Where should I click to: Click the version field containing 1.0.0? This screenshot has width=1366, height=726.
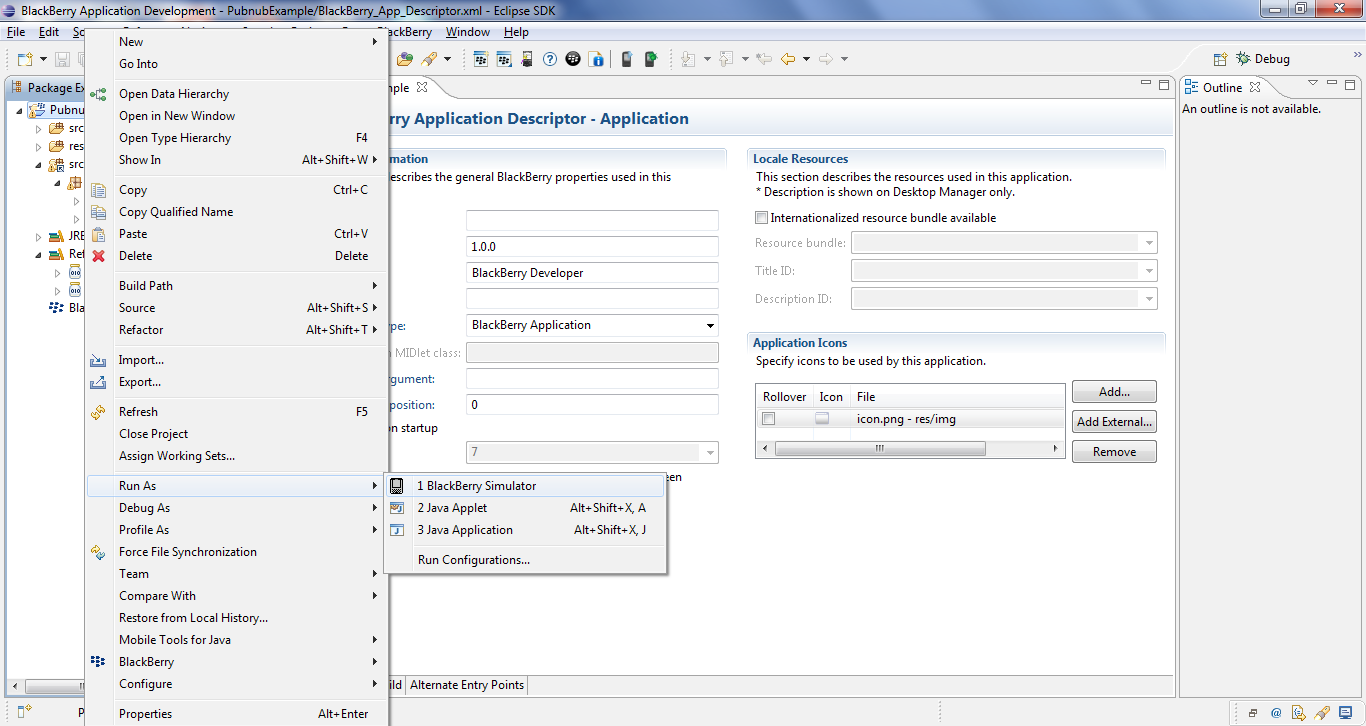[x=592, y=246]
